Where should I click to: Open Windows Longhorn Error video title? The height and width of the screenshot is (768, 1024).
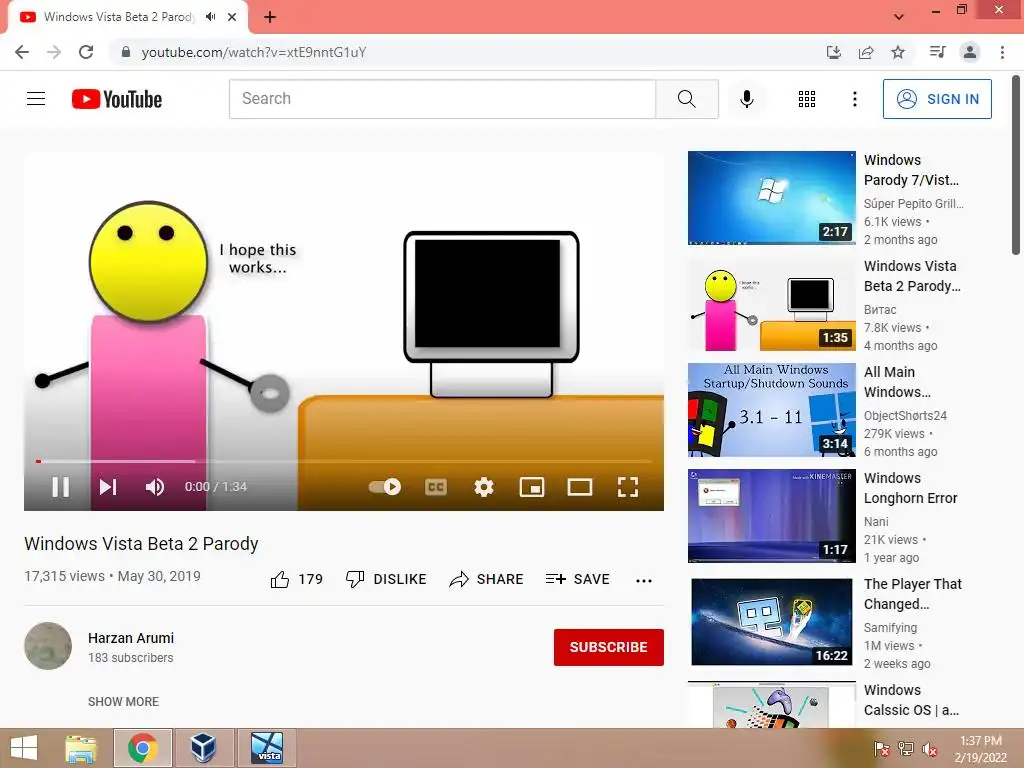(x=910, y=488)
